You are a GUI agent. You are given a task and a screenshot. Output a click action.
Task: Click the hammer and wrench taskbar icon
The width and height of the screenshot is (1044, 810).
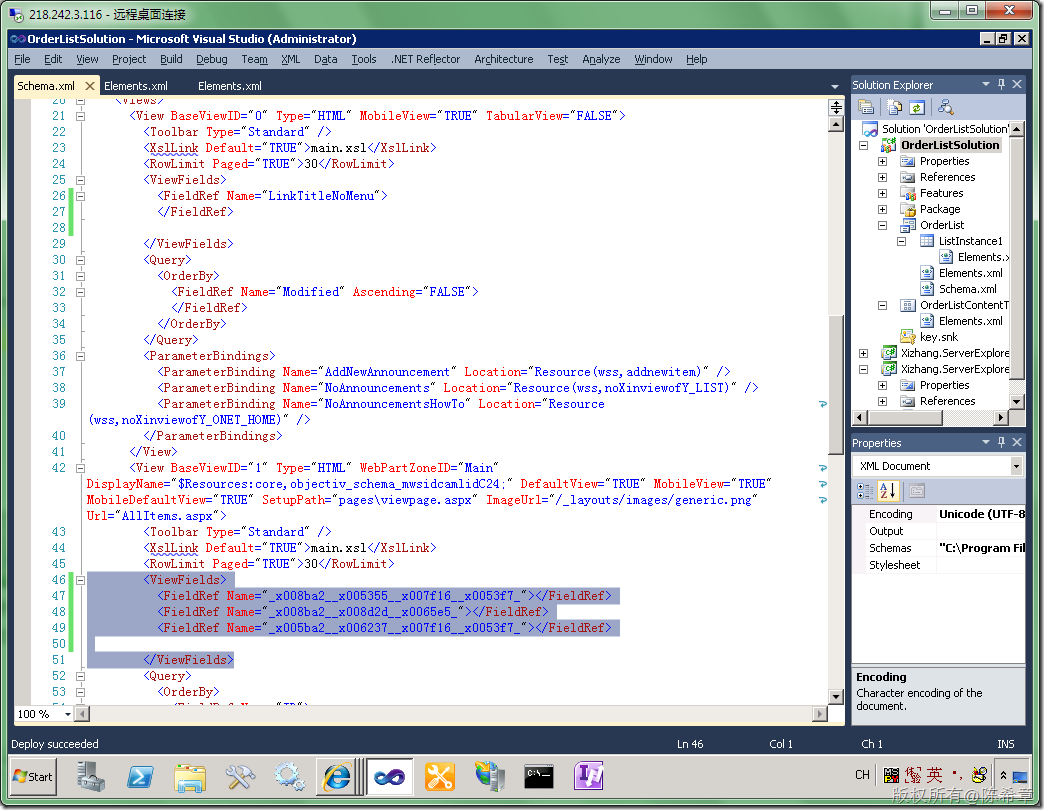tap(240, 776)
